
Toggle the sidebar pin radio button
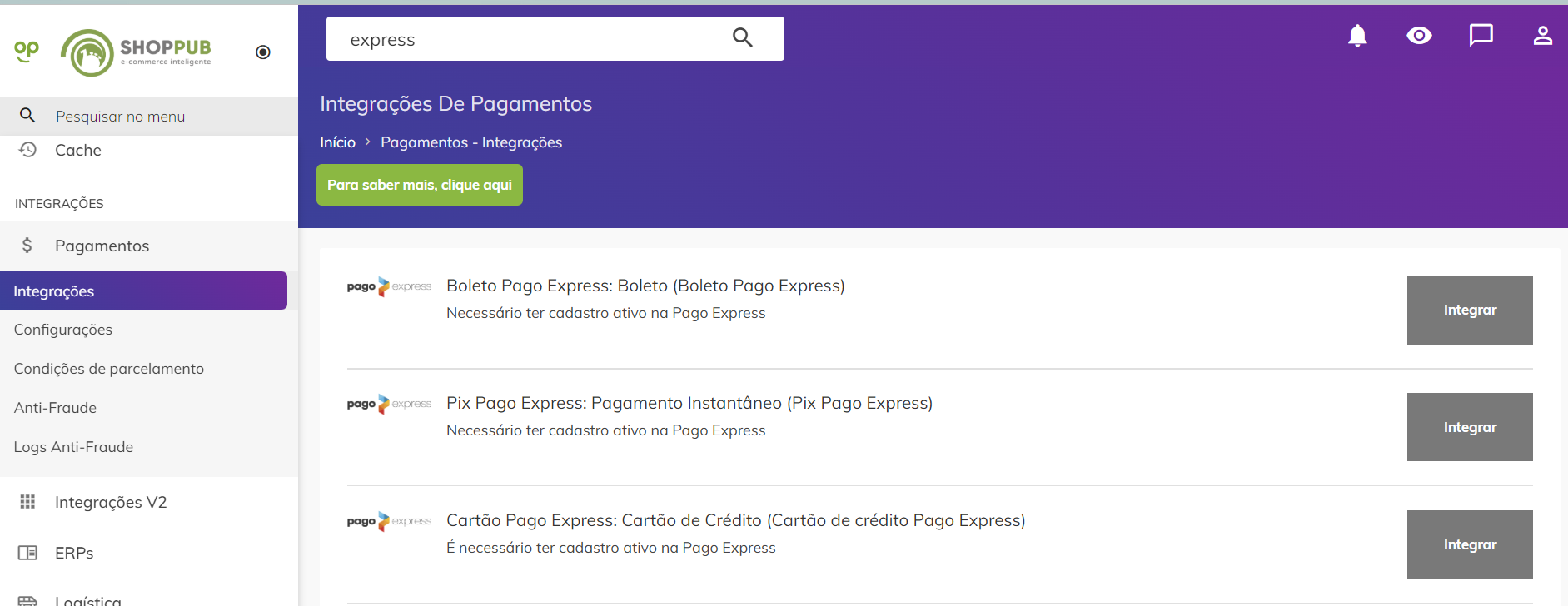click(x=263, y=52)
